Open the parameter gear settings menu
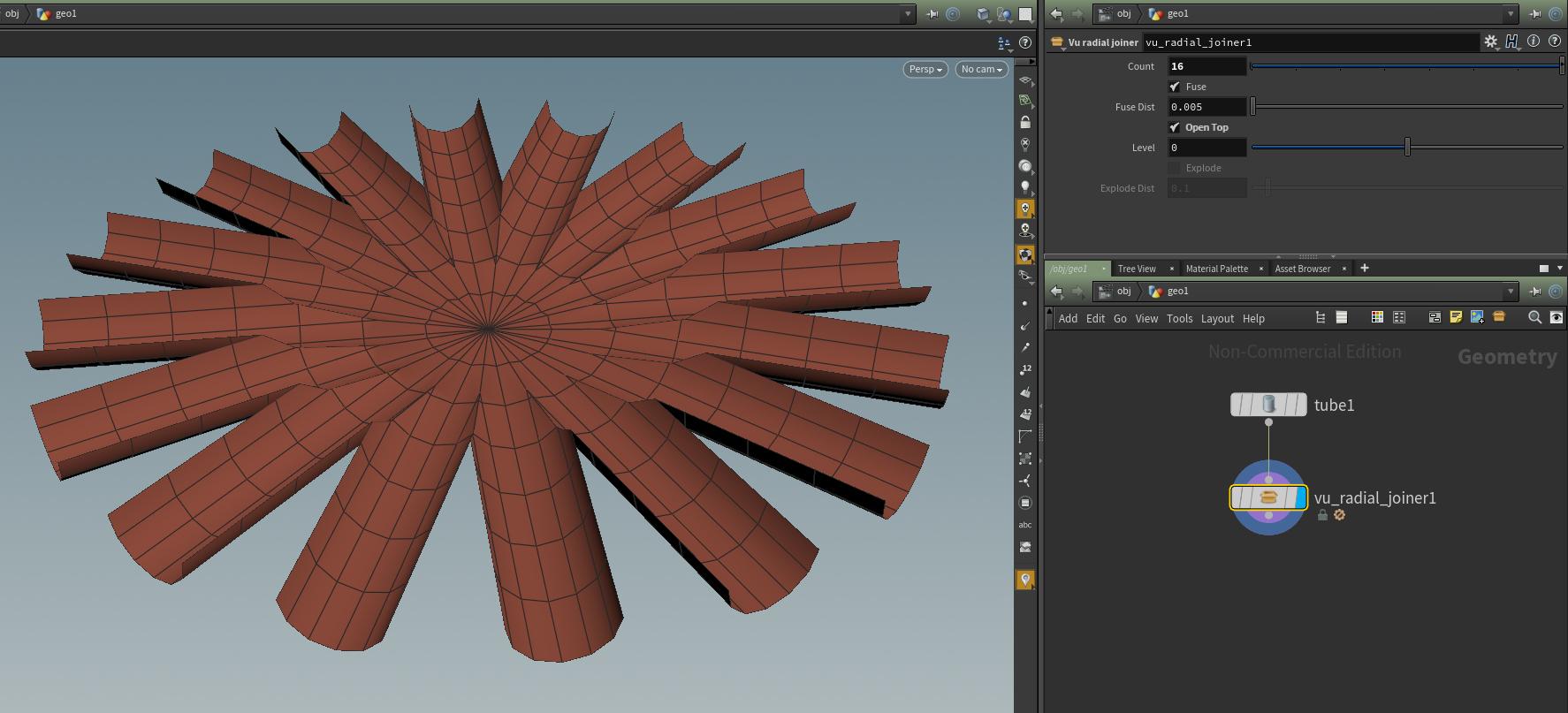 pos(1490,42)
